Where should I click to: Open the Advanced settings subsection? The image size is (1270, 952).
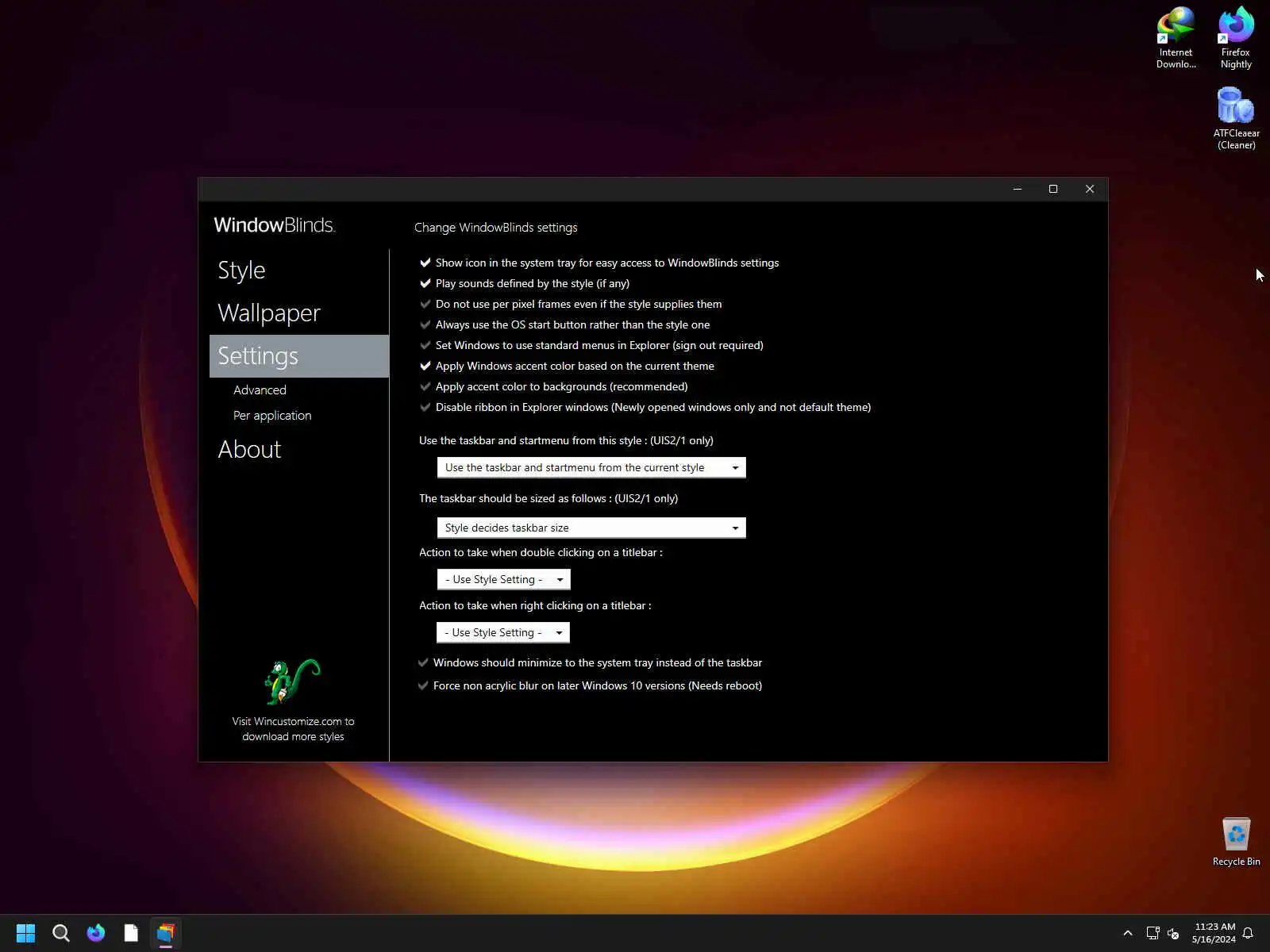(x=260, y=390)
